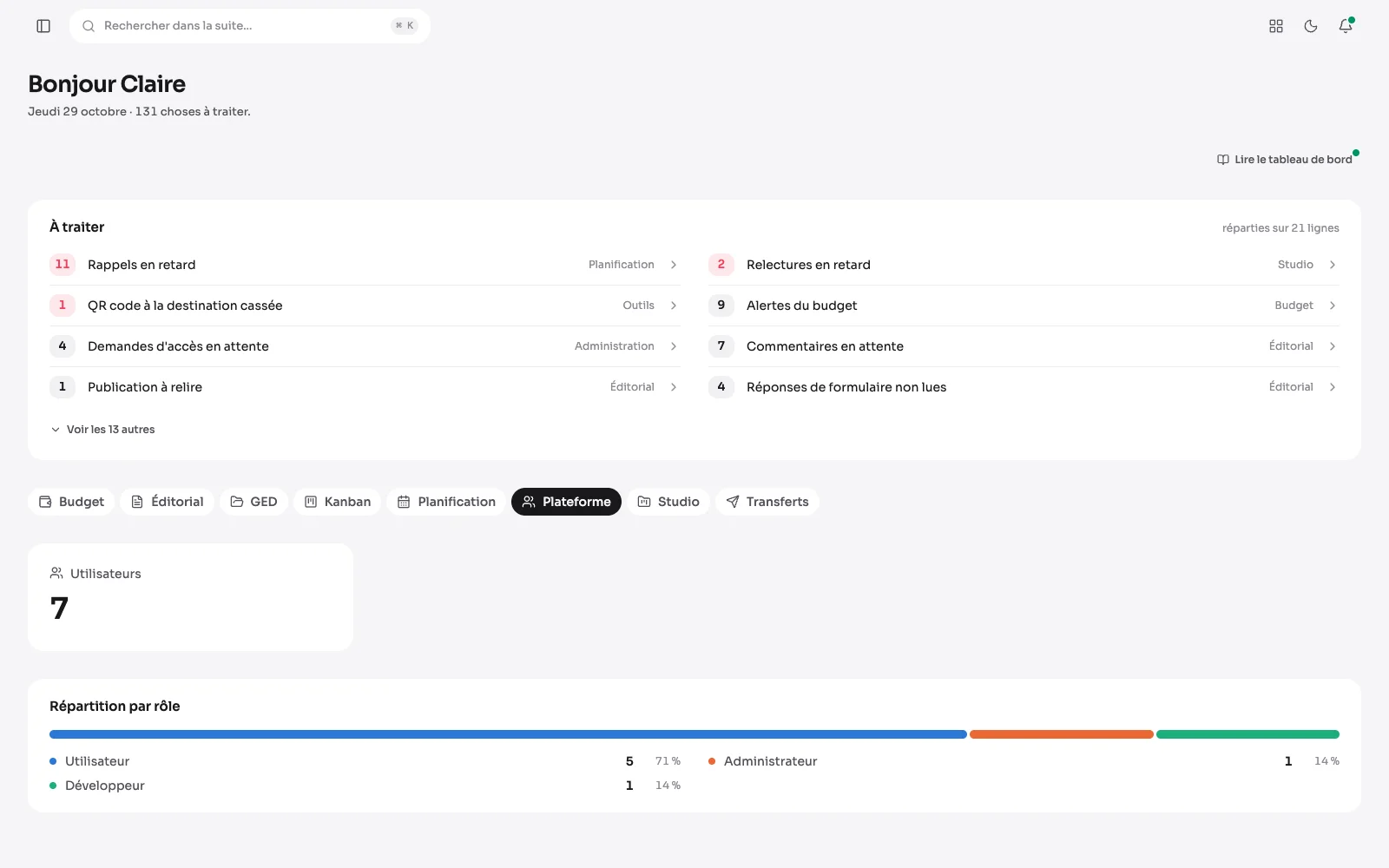Open Relectures en retard chevron

tap(1333, 265)
